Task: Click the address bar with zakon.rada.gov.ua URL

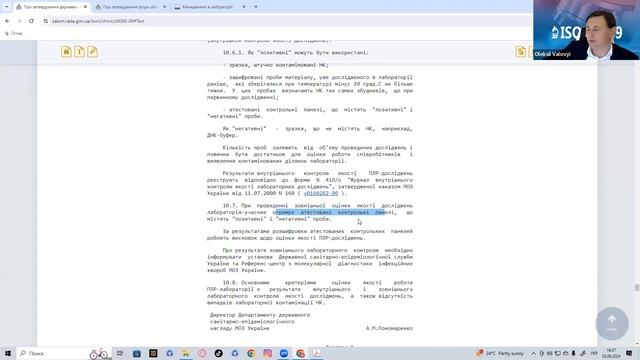Action: pos(286,21)
